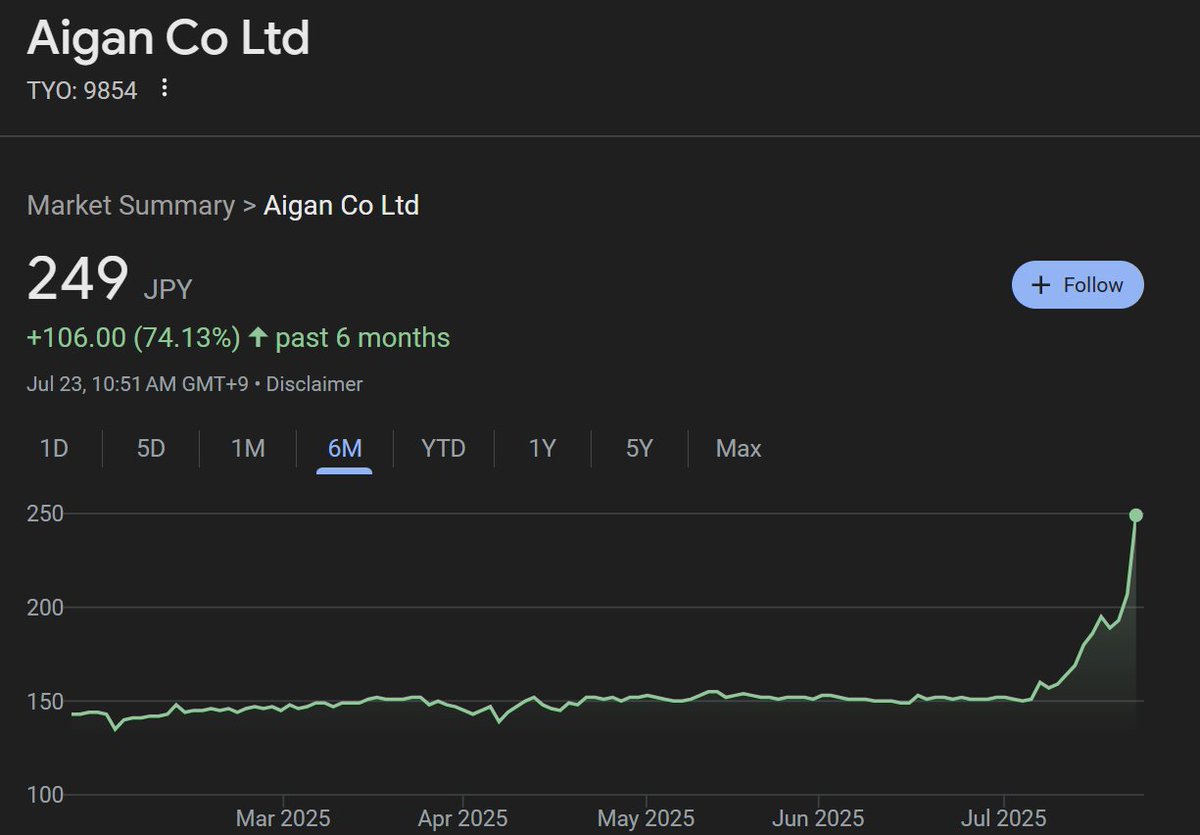Open the Disclaimer link
This screenshot has height=835, width=1200.
(x=314, y=384)
